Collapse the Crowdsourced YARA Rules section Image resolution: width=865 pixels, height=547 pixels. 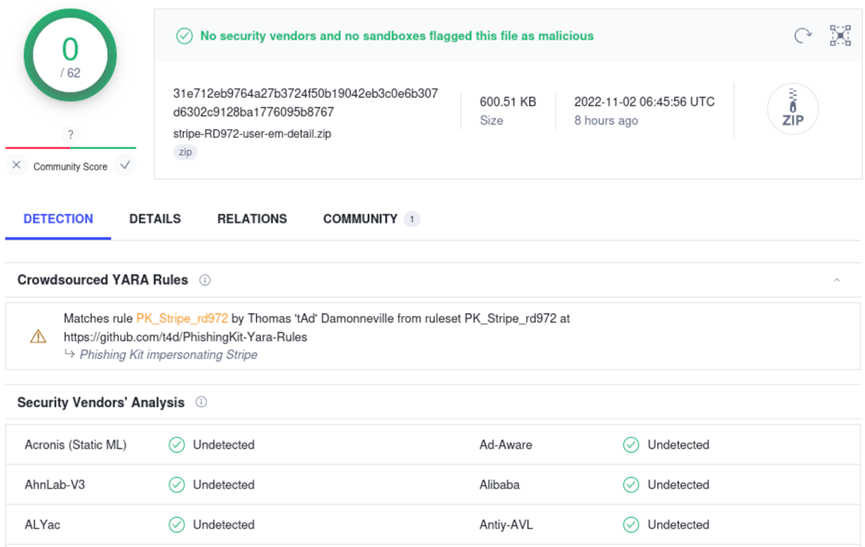point(837,281)
